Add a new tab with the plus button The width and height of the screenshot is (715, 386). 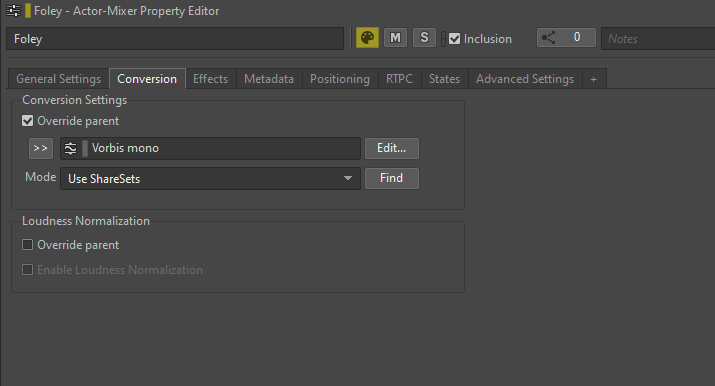coord(593,79)
